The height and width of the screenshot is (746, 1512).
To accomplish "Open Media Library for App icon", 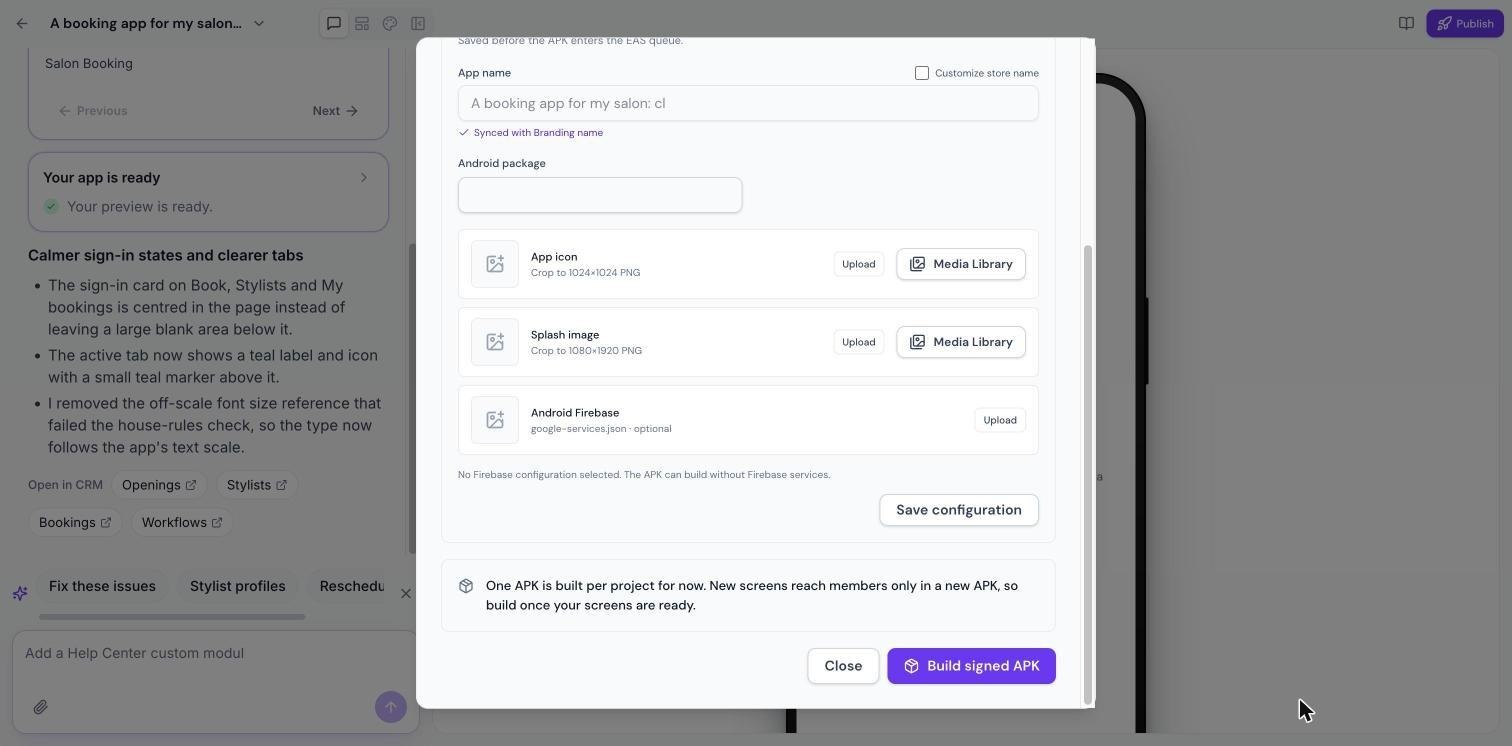I will pyautogui.click(x=961, y=264).
